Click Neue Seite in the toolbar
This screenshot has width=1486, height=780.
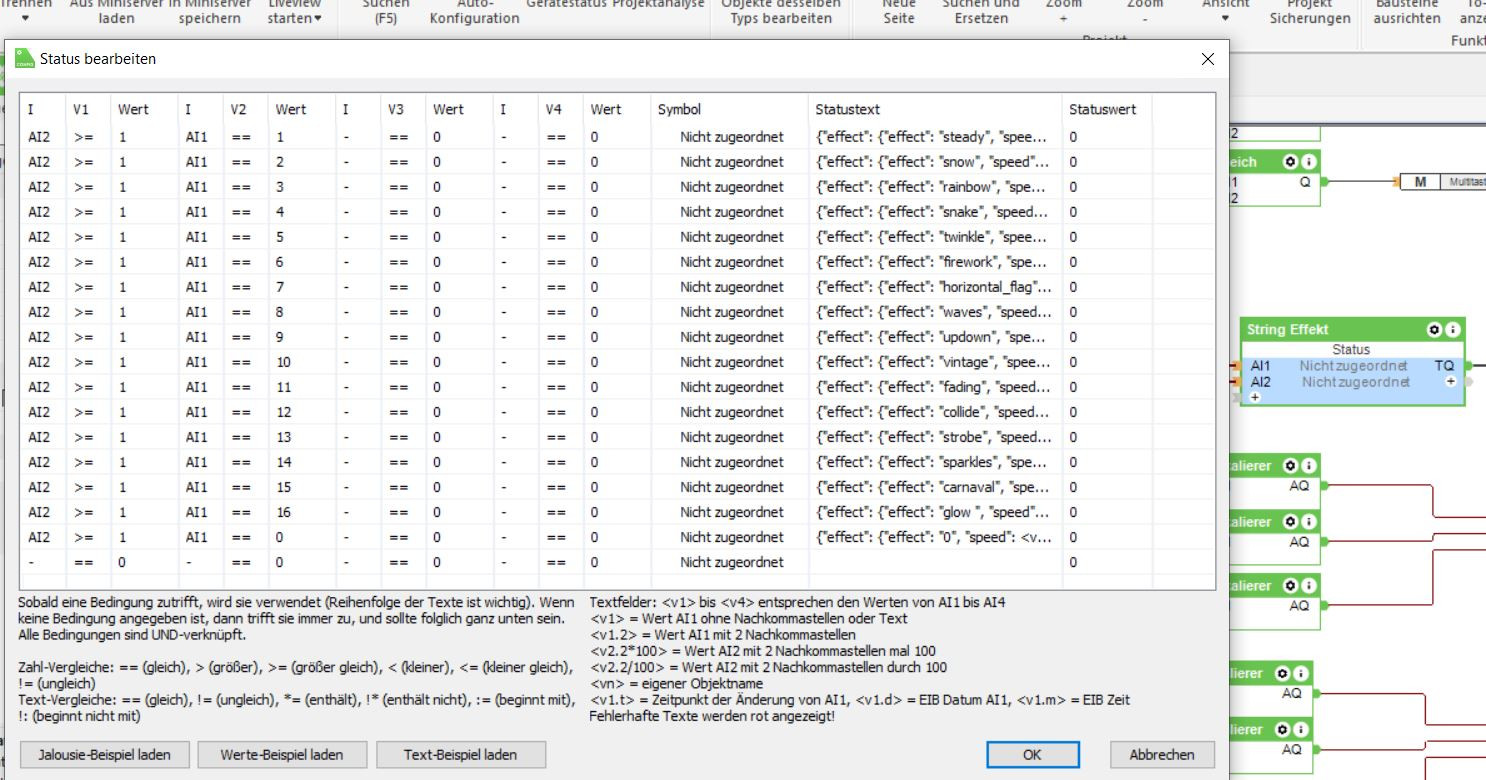898,12
